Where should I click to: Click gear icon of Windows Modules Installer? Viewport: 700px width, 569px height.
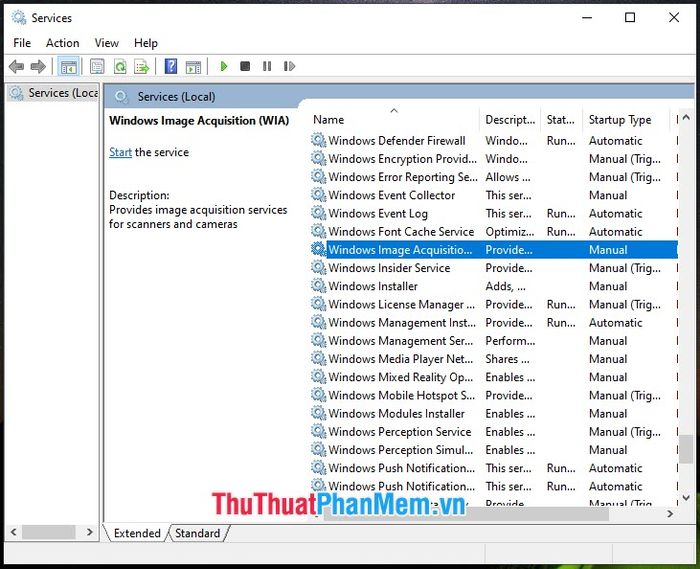318,413
